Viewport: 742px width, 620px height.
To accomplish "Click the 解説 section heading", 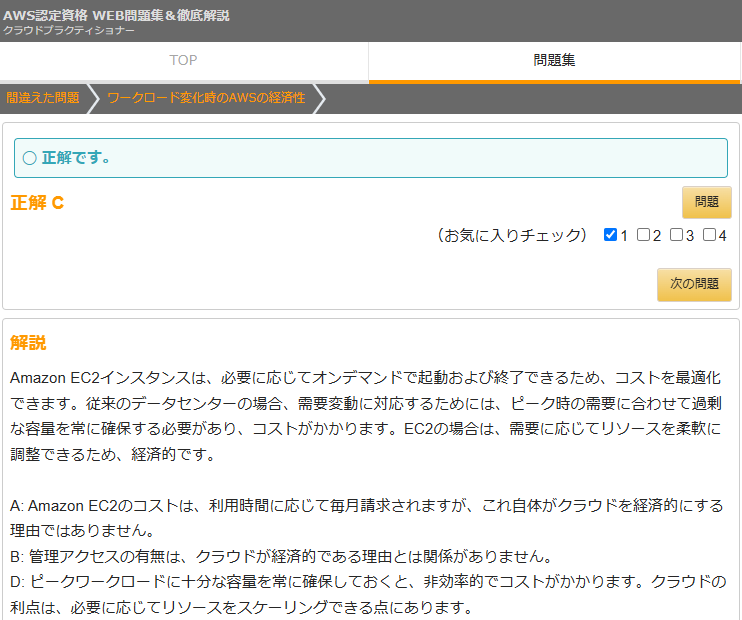I will [x=28, y=343].
